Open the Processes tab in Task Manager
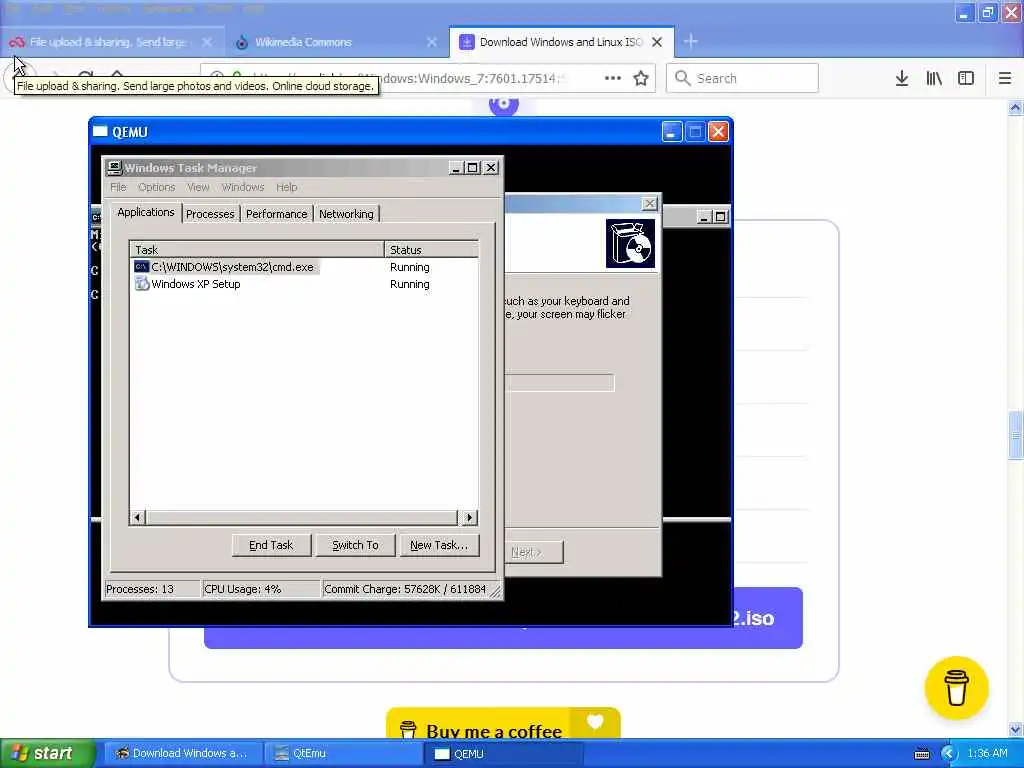 (x=210, y=214)
